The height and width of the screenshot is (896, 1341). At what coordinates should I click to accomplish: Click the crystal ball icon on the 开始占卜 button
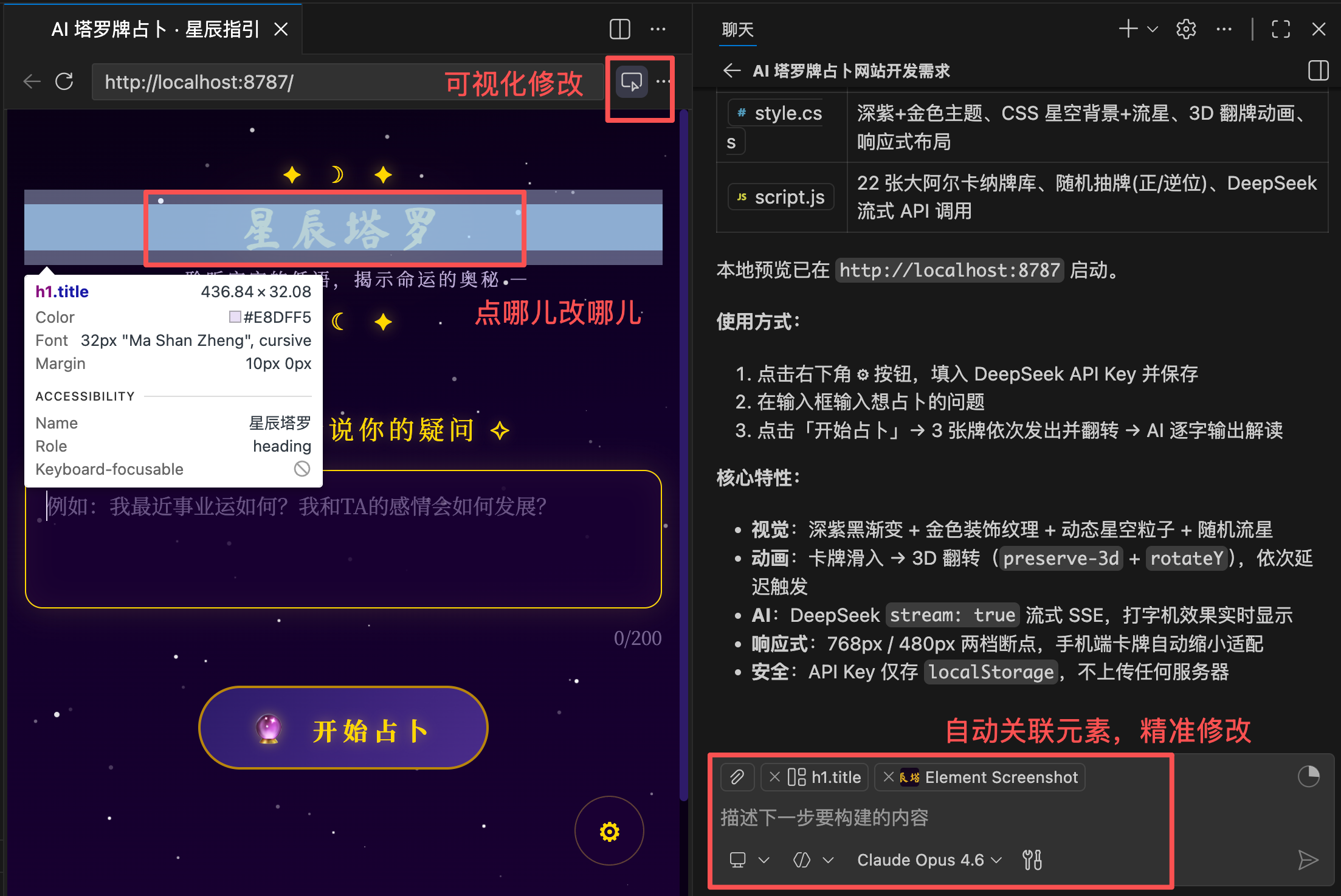[x=269, y=728]
